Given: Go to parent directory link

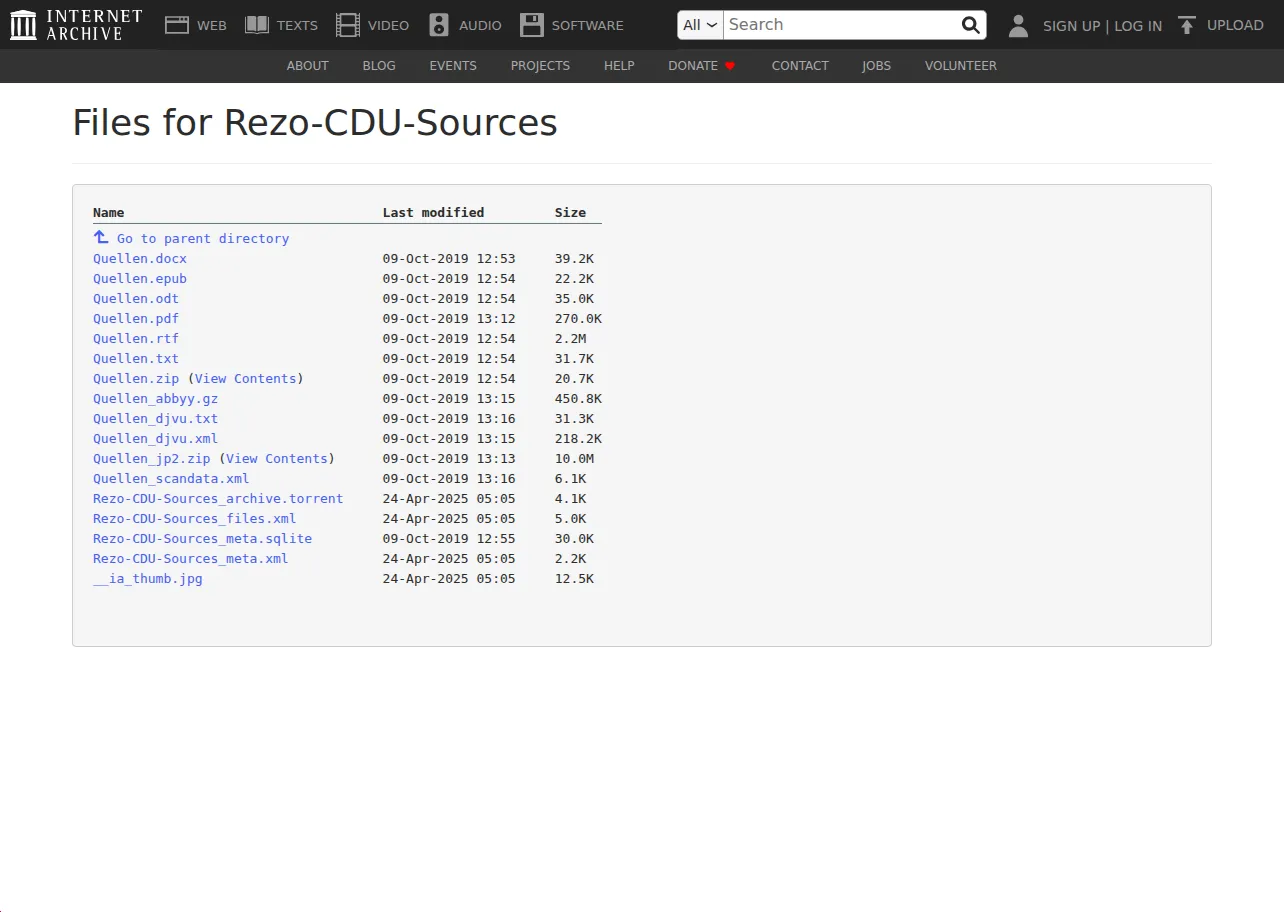Looking at the screenshot, I should [203, 239].
